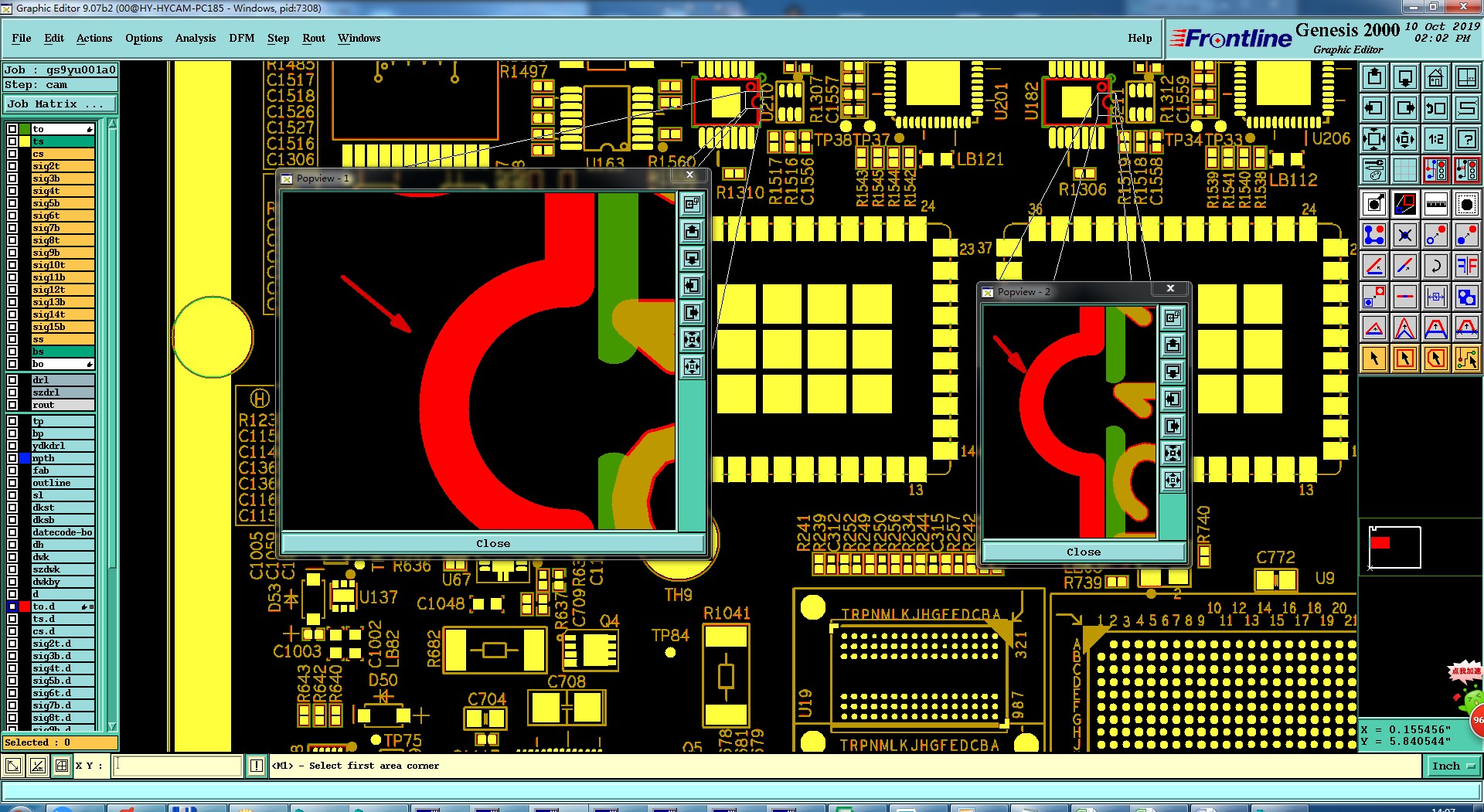
Task: Open the Help menu
Action: (1139, 38)
